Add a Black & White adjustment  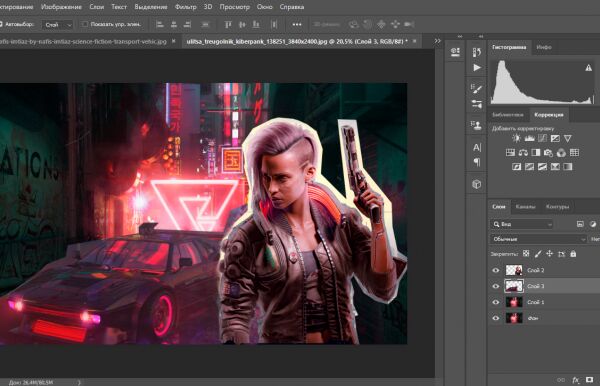tap(536, 153)
